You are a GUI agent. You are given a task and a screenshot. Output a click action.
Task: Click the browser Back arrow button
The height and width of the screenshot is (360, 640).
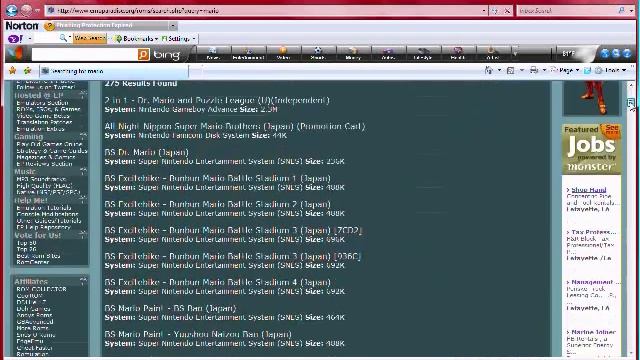pos(11,10)
